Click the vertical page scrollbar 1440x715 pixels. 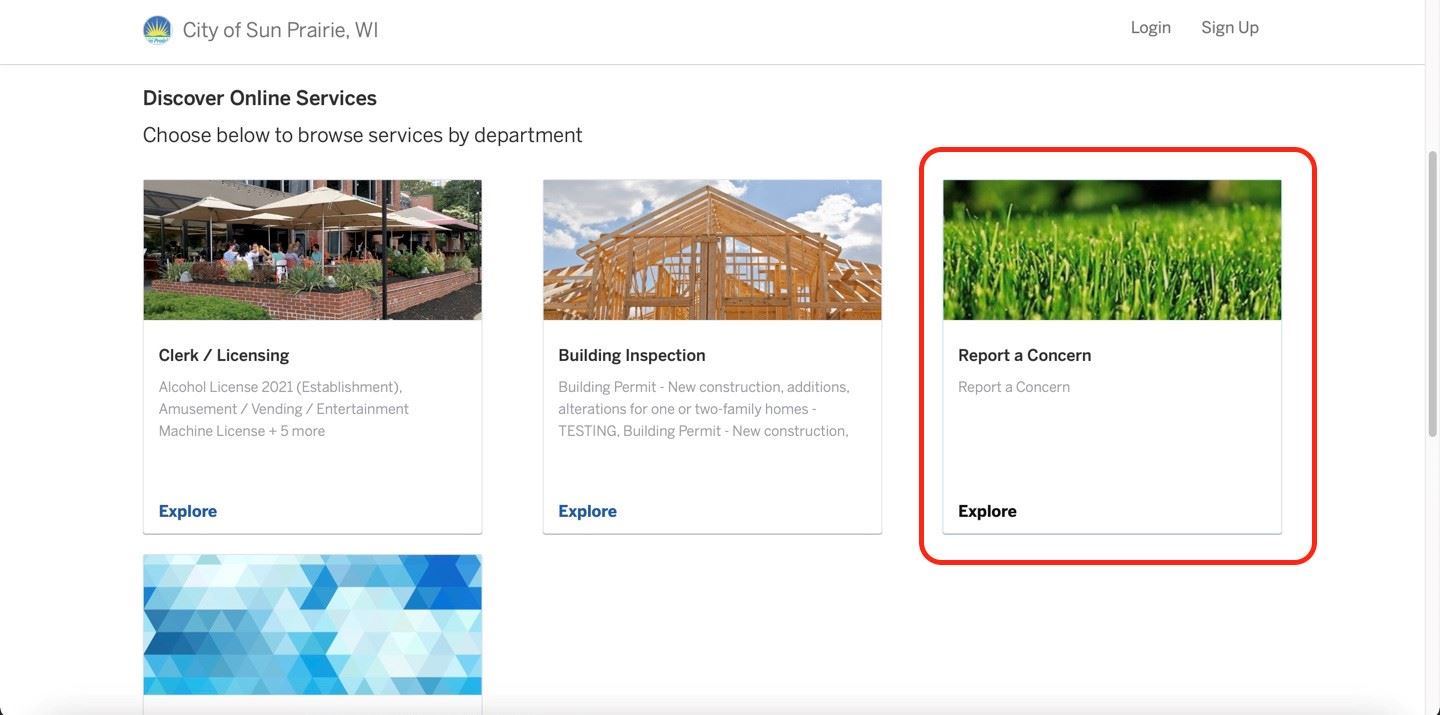tap(1432, 294)
